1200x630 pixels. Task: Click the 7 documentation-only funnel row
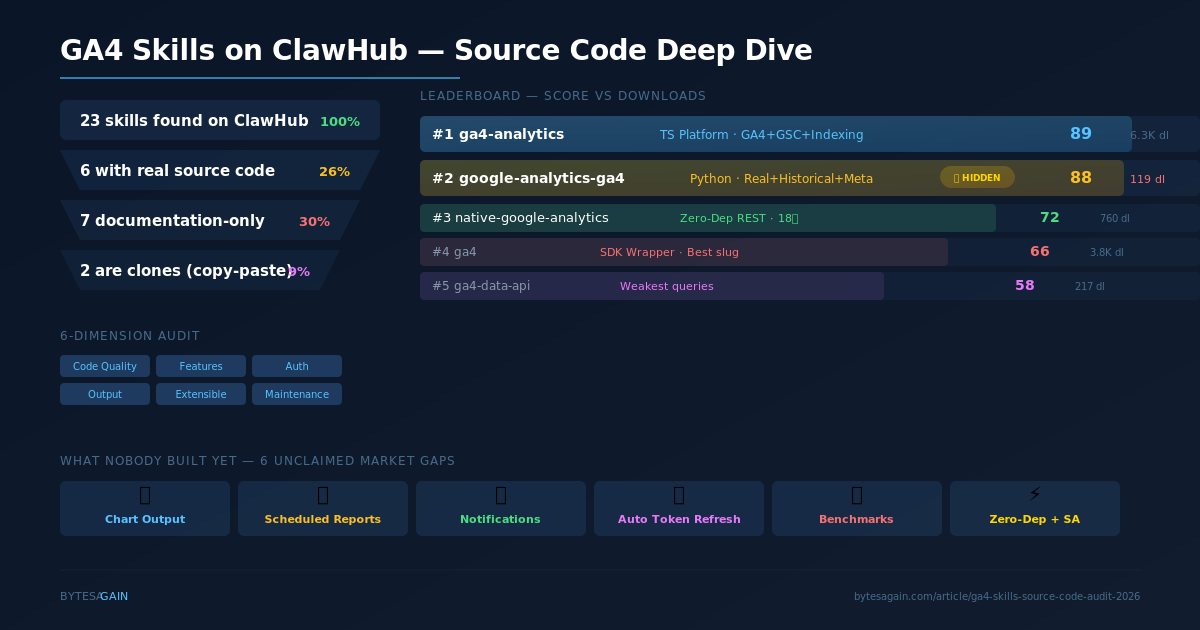pos(210,220)
